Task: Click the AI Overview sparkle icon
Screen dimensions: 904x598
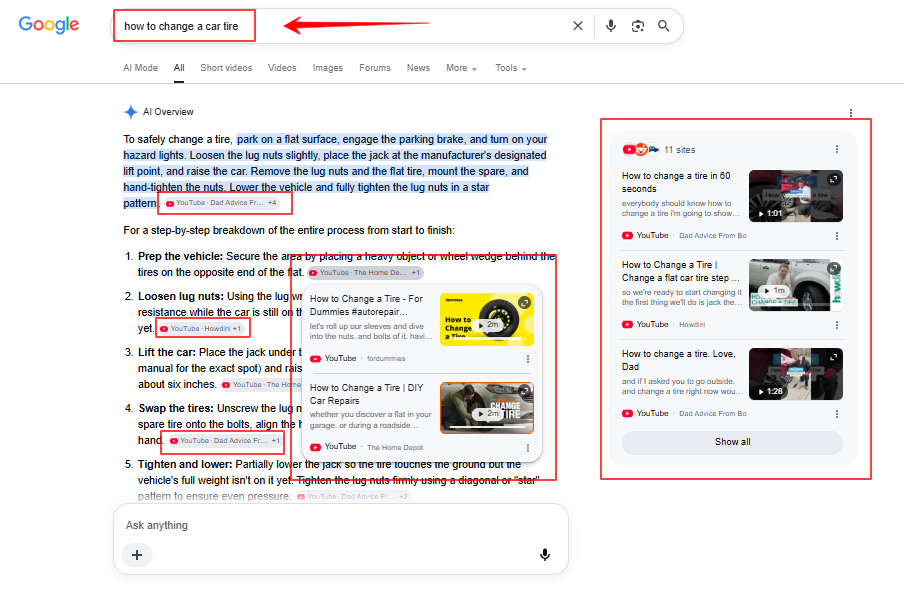Action: click(x=131, y=112)
